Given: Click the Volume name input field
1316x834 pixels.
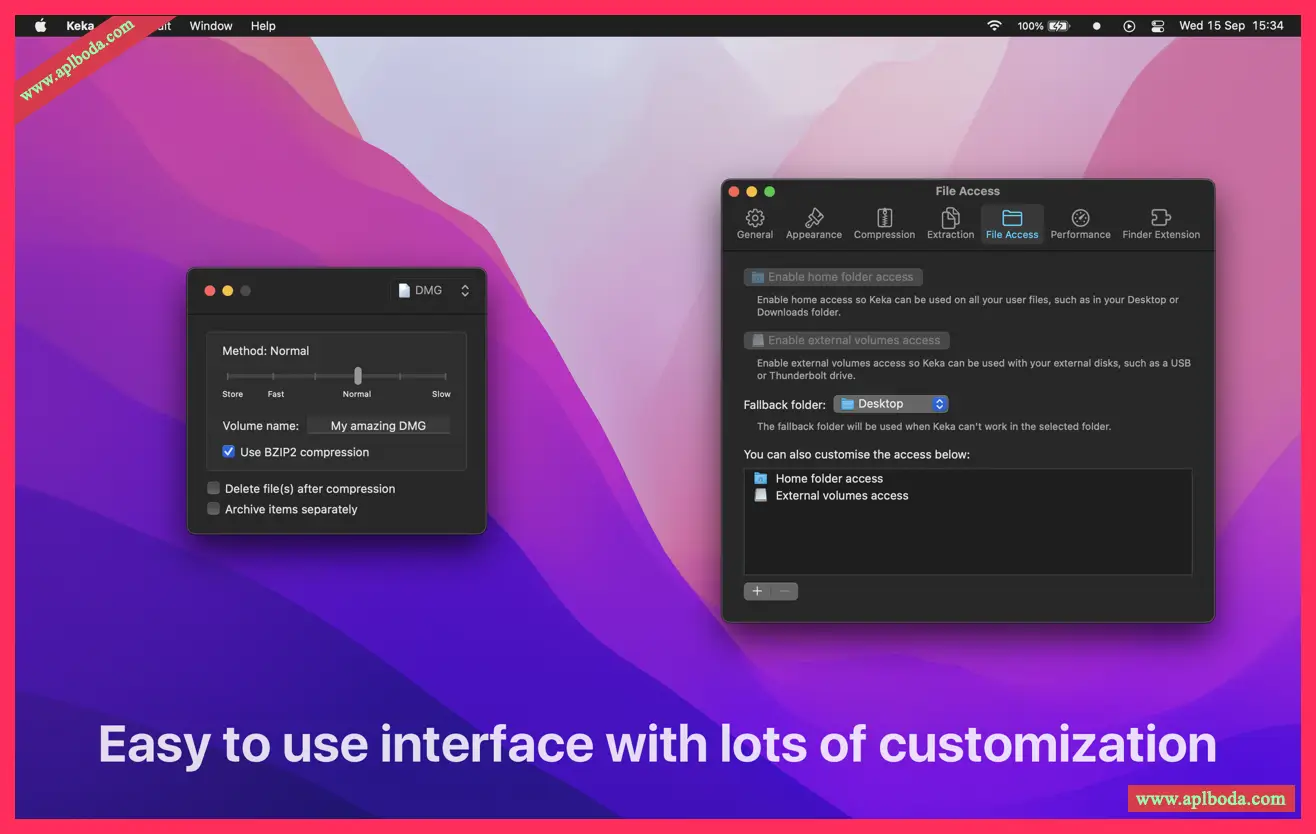Looking at the screenshot, I should [x=378, y=426].
